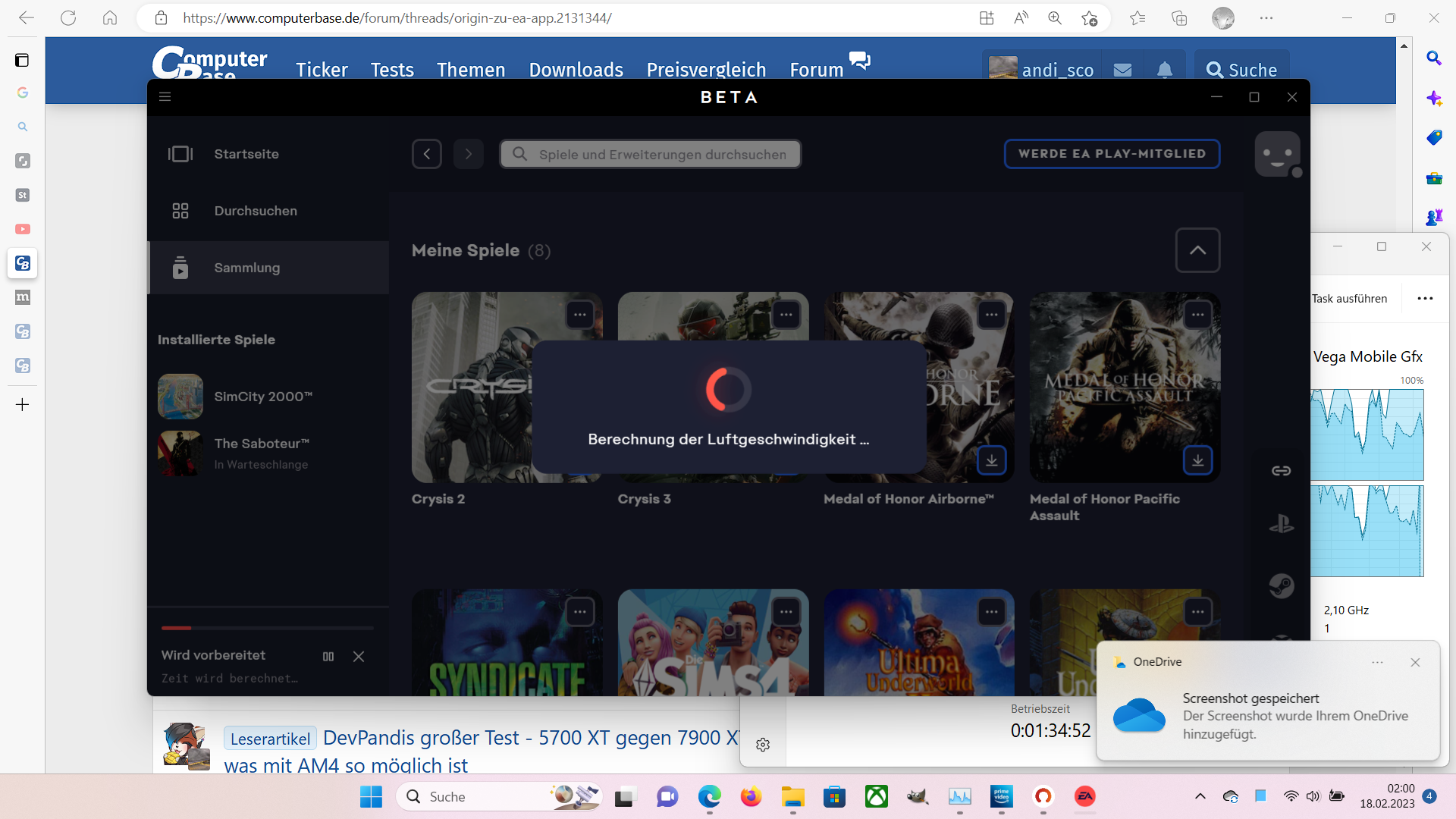1456x819 pixels.
Task: Click the download progress bar
Action: pyautogui.click(x=267, y=628)
